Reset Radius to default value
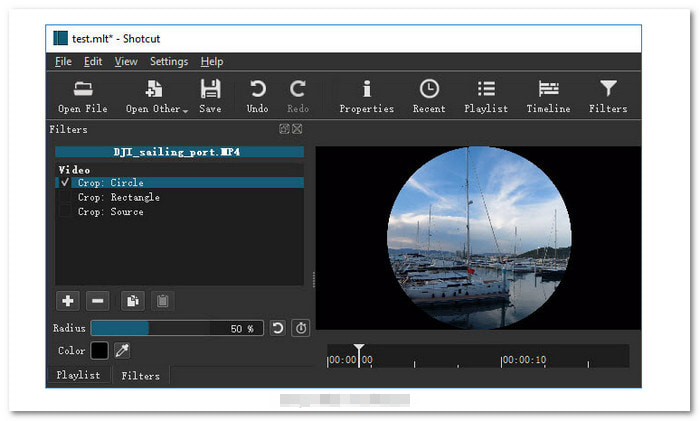This screenshot has height=421, width=700. 278,328
